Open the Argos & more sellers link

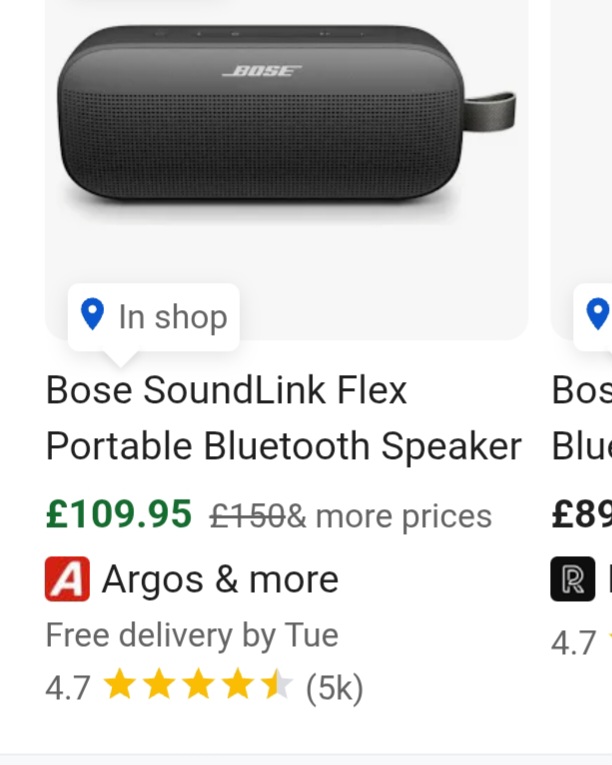click(220, 580)
